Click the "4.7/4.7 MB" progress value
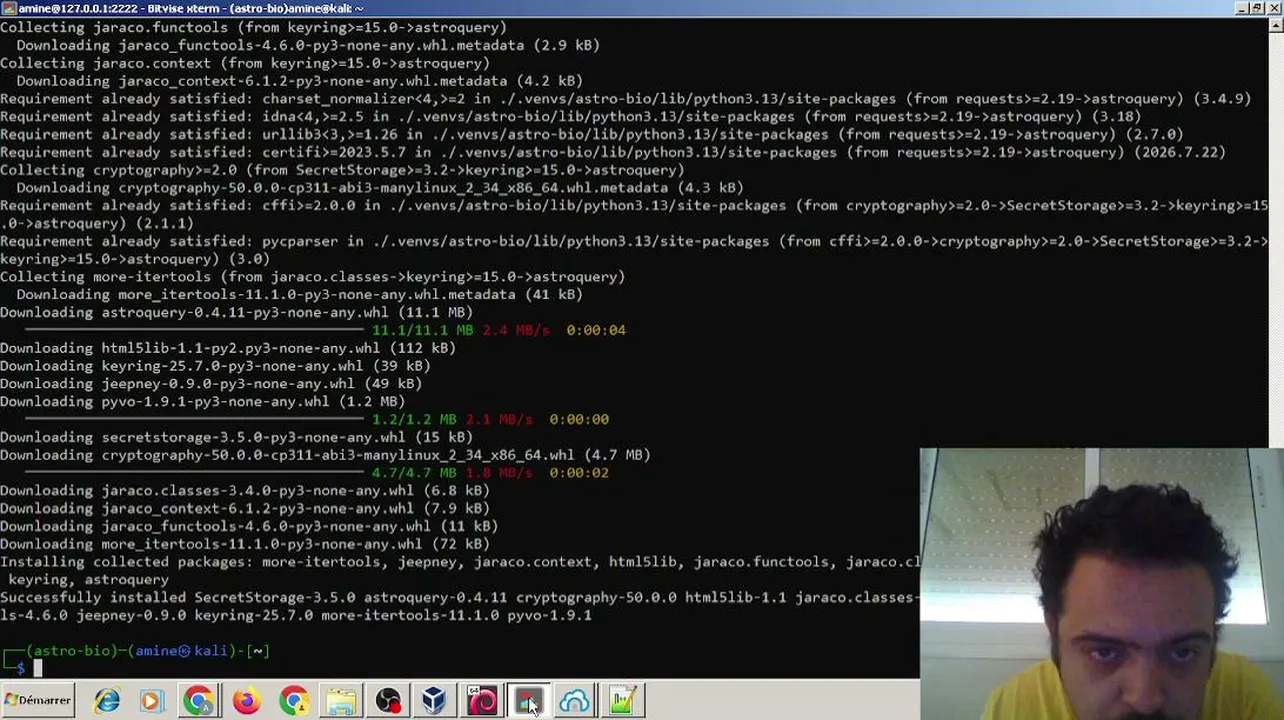 [414, 473]
